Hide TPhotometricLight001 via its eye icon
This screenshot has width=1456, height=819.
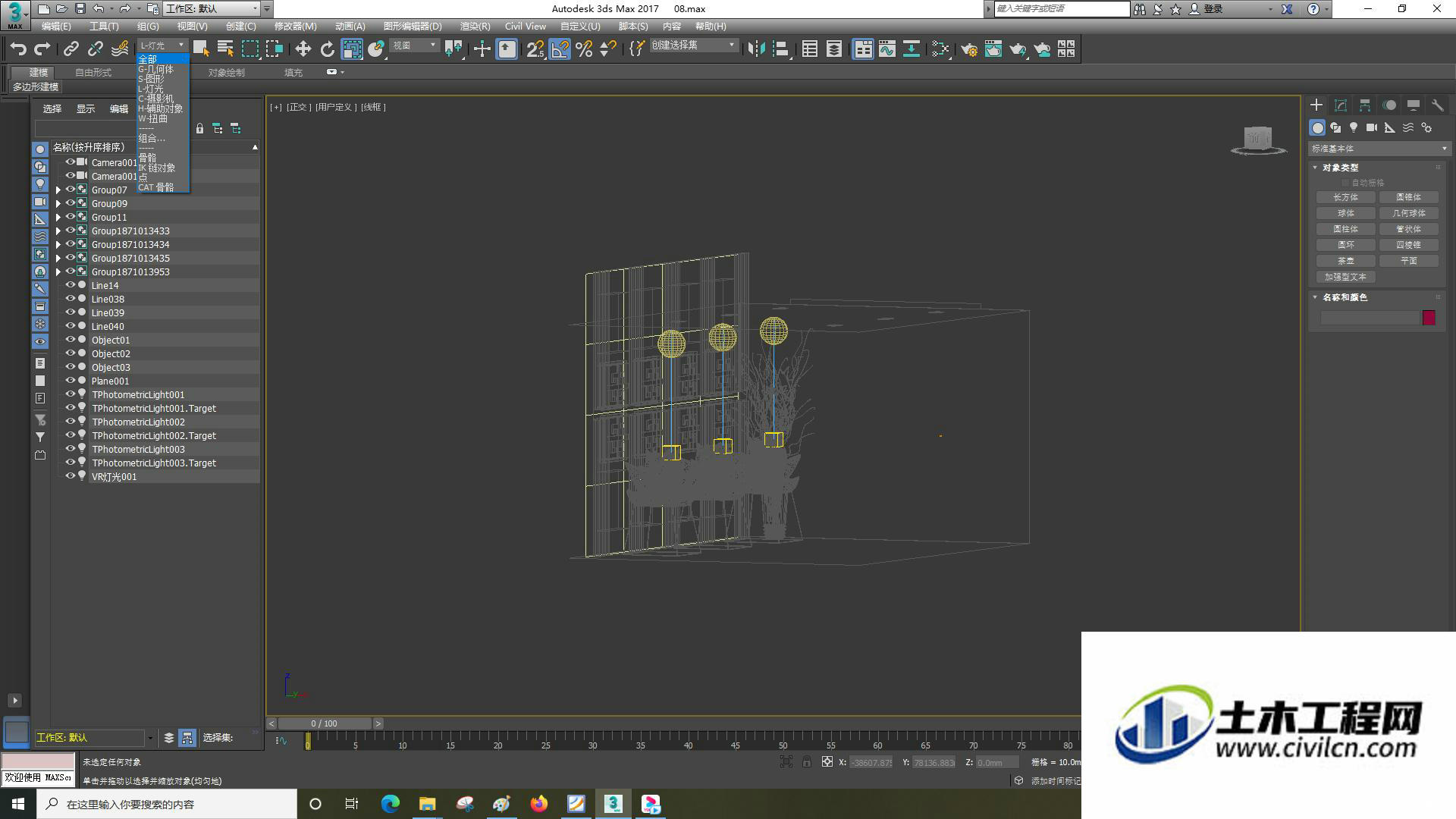pyautogui.click(x=71, y=394)
